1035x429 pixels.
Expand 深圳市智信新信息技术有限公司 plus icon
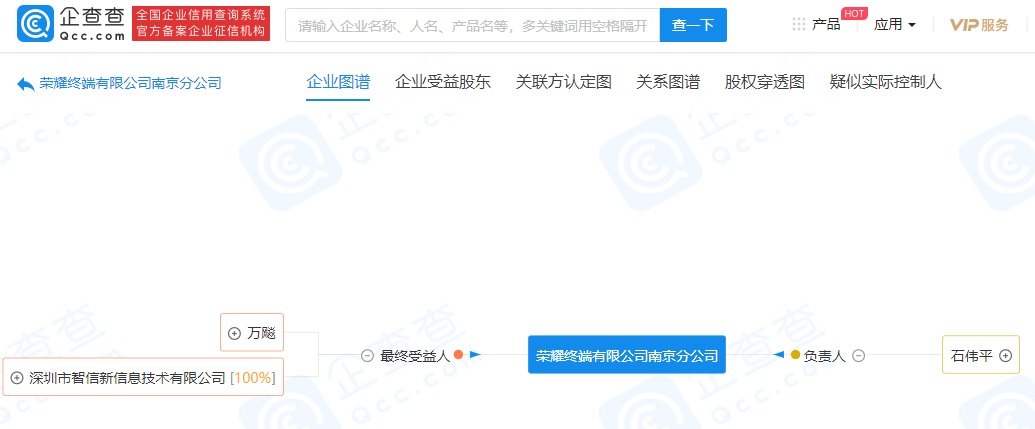tap(17, 378)
